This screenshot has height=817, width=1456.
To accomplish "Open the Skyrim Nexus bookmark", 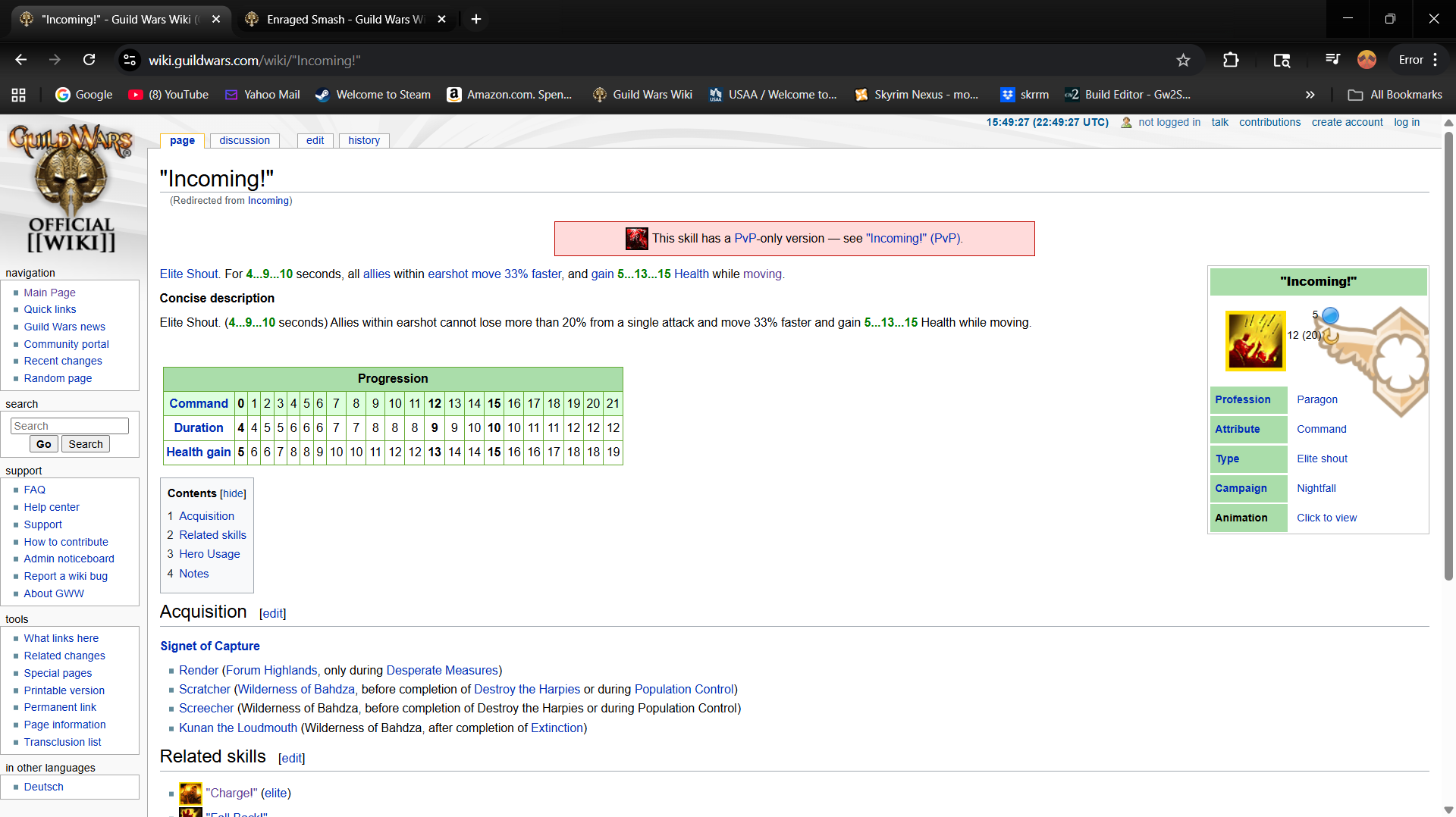I will pos(916,95).
